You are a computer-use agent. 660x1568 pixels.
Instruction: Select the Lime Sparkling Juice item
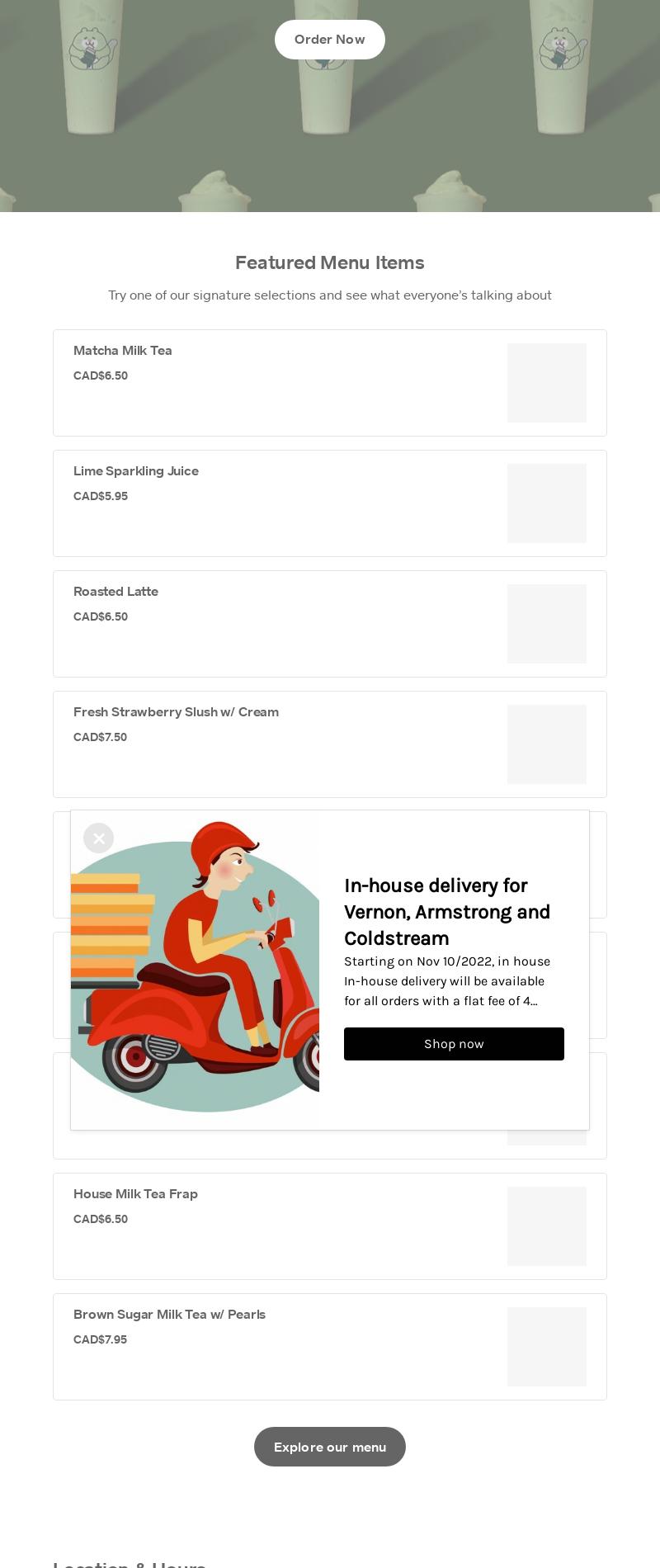pos(330,503)
